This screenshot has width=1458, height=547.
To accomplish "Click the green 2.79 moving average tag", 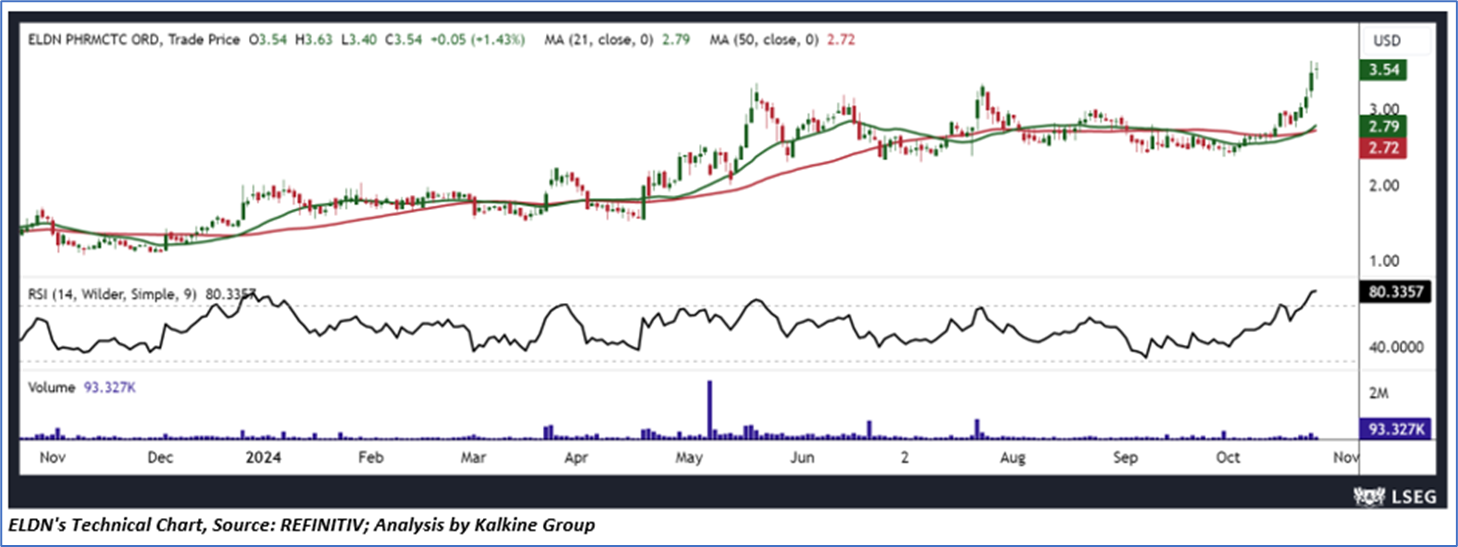I will [x=1383, y=127].
